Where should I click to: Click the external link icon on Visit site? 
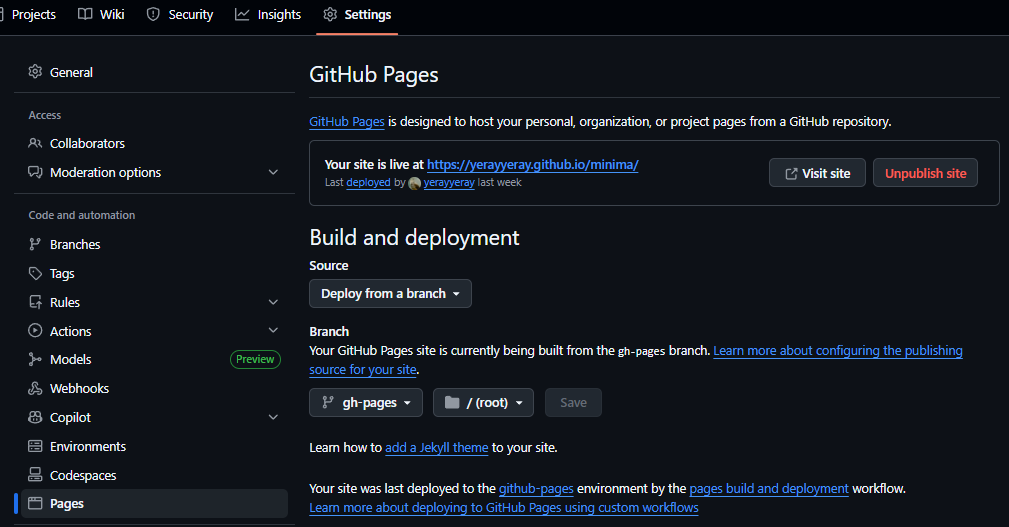[x=791, y=174]
